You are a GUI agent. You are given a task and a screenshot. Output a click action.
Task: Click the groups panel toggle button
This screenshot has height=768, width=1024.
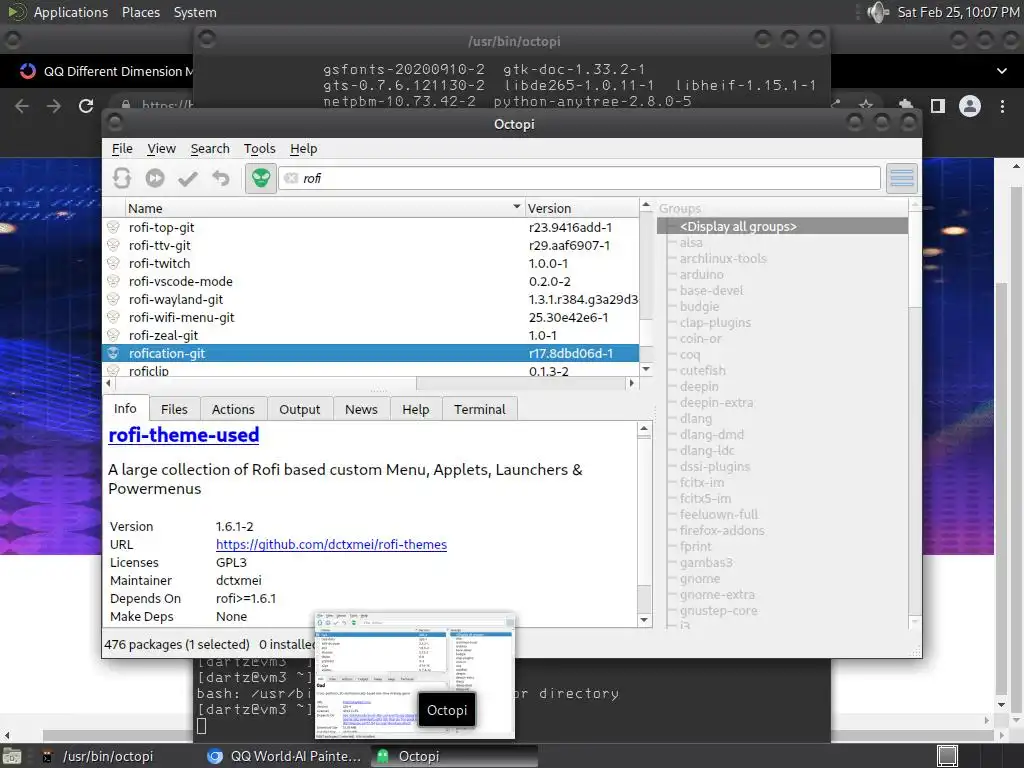click(902, 178)
